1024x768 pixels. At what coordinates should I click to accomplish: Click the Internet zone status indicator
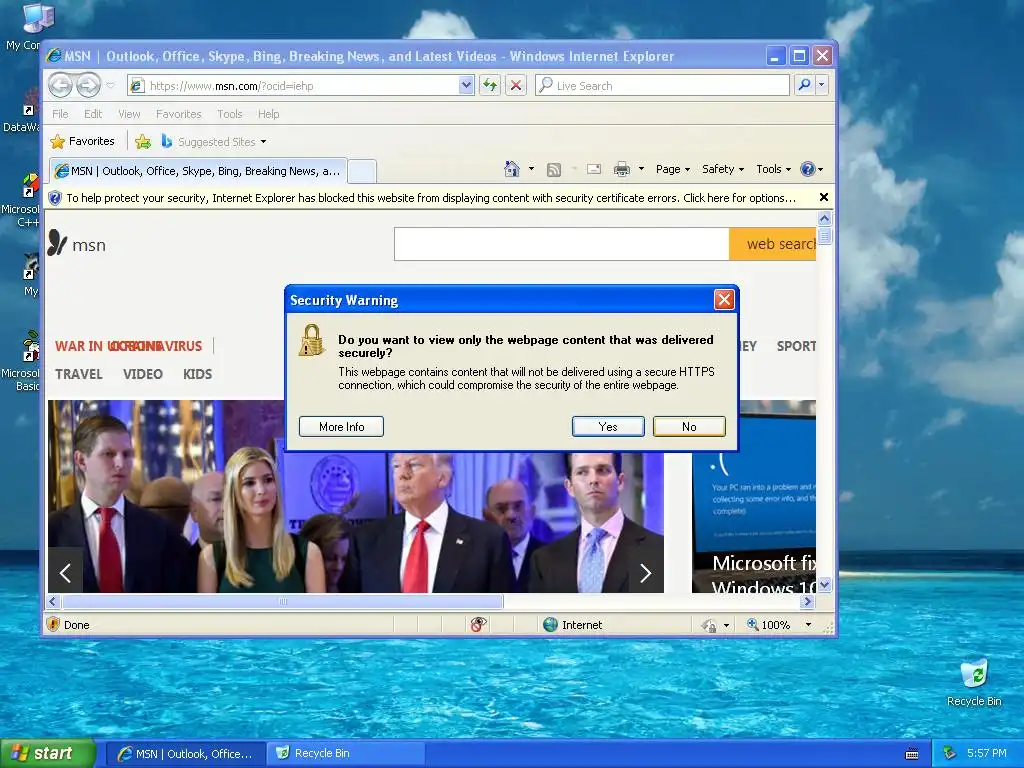[x=572, y=625]
